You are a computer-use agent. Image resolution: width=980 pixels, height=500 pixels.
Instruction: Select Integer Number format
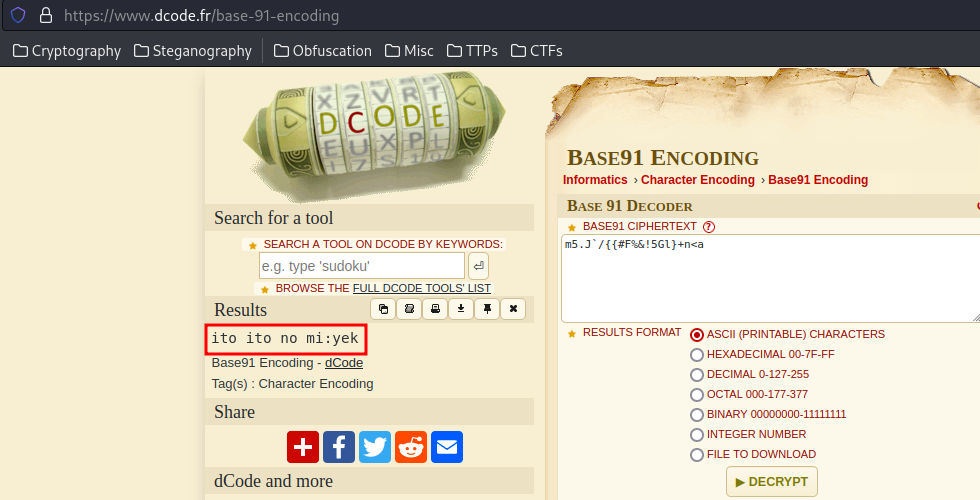pyautogui.click(x=697, y=435)
